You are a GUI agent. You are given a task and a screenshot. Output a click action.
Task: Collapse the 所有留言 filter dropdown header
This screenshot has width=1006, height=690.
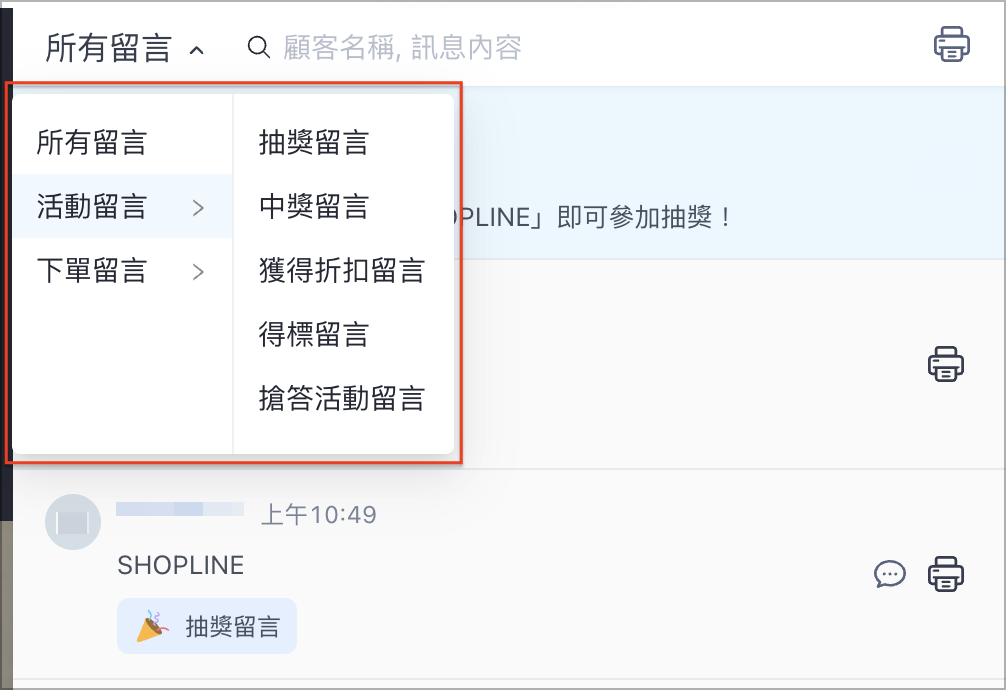124,48
